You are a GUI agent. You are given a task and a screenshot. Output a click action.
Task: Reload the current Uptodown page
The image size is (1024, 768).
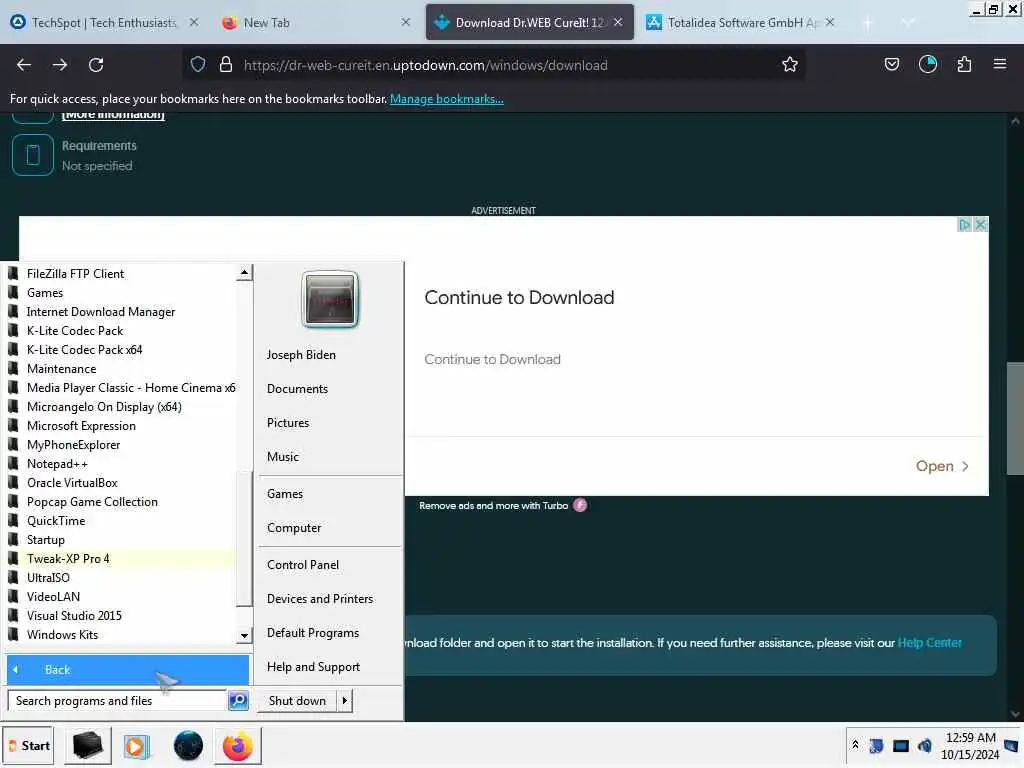[96, 65]
